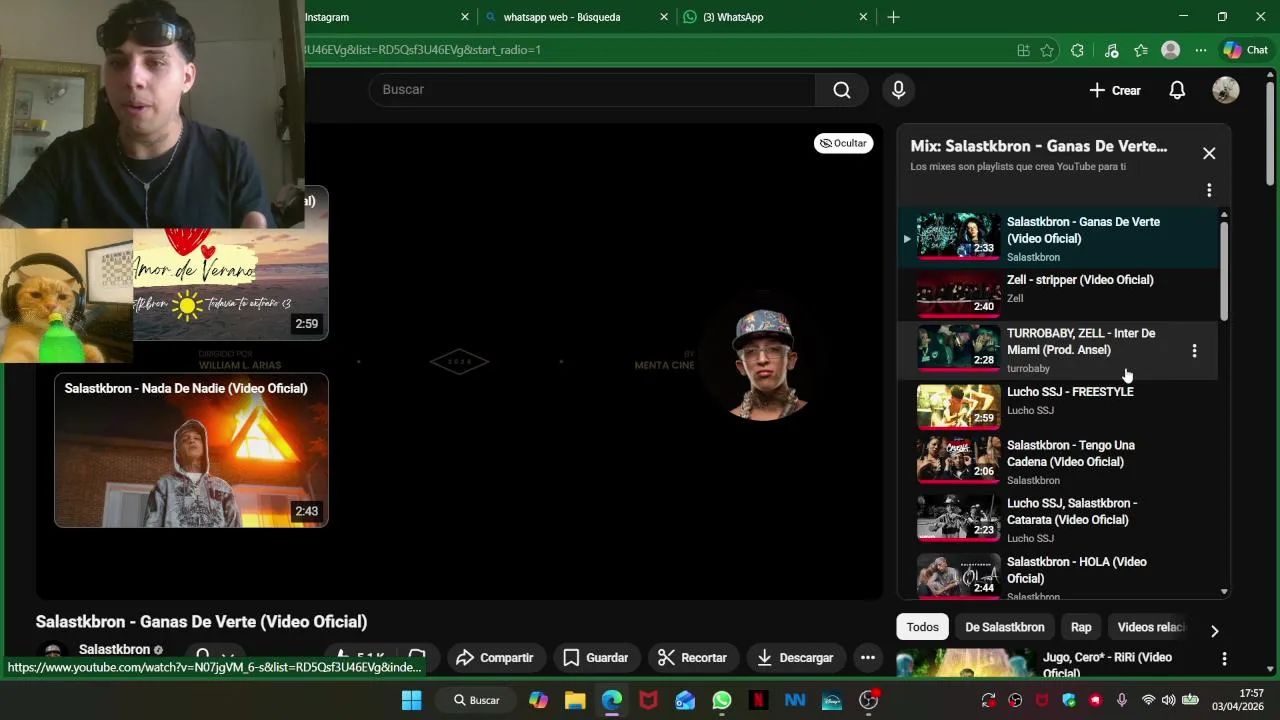The image size is (1280, 720).
Task: Open more actions ellipsis below video
Action: click(x=868, y=658)
